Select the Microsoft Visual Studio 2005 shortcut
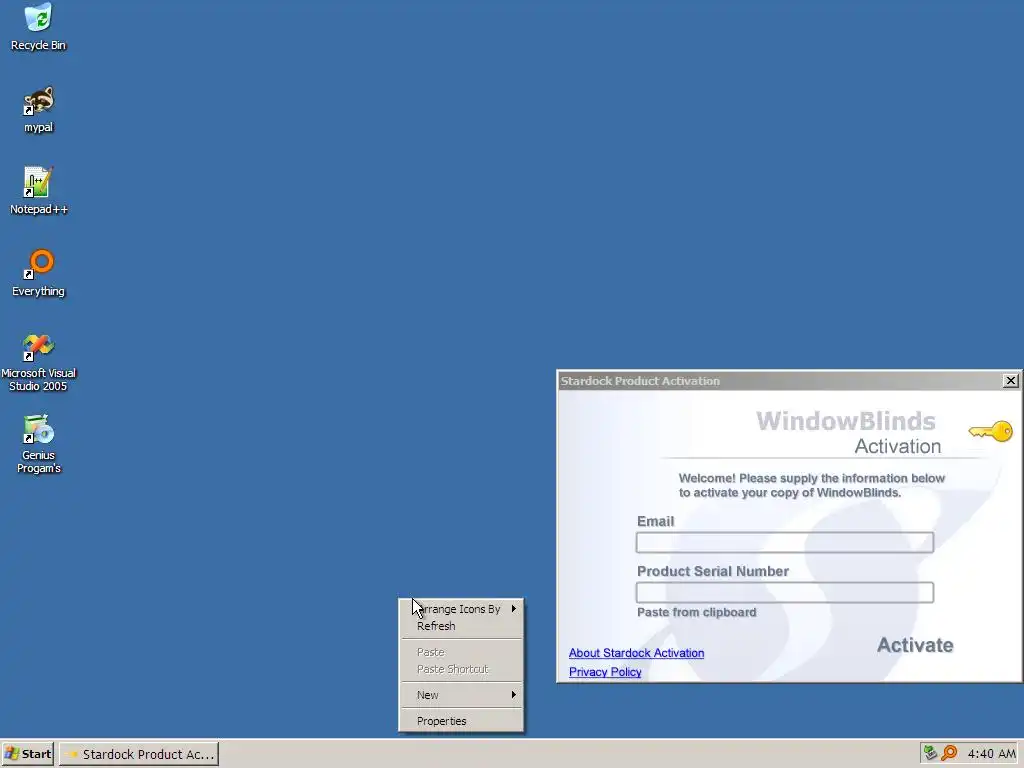Screen dimensions: 1024x768 click(38, 362)
